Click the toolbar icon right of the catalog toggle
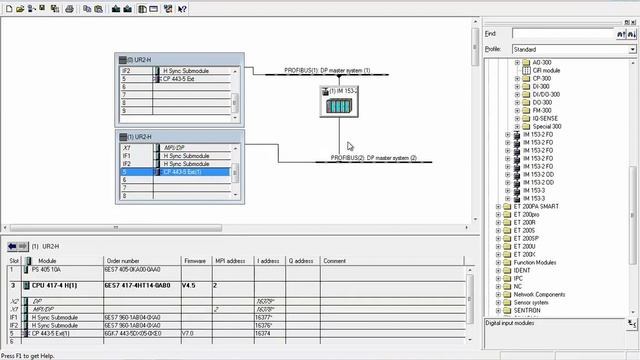 pyautogui.click(x=153, y=9)
